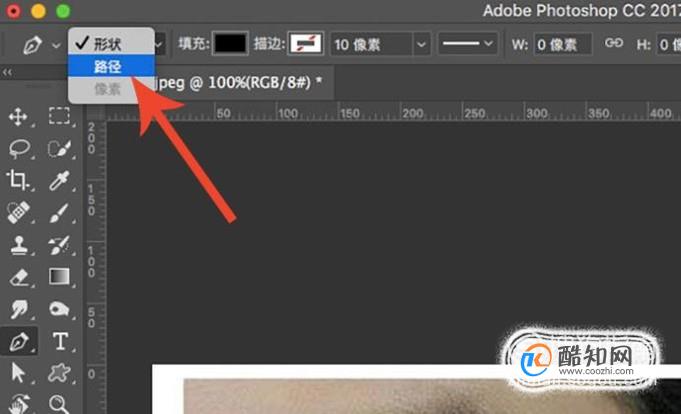
Task: Select the Clone Stamp tool
Action: click(19, 245)
